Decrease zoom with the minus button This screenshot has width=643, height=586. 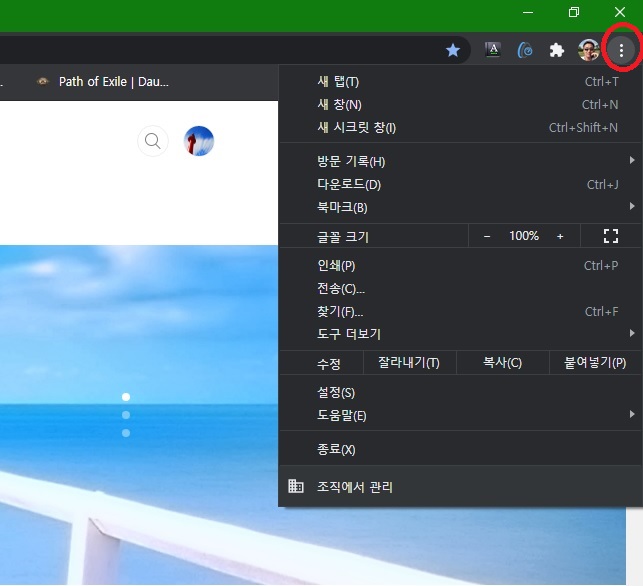click(x=487, y=236)
